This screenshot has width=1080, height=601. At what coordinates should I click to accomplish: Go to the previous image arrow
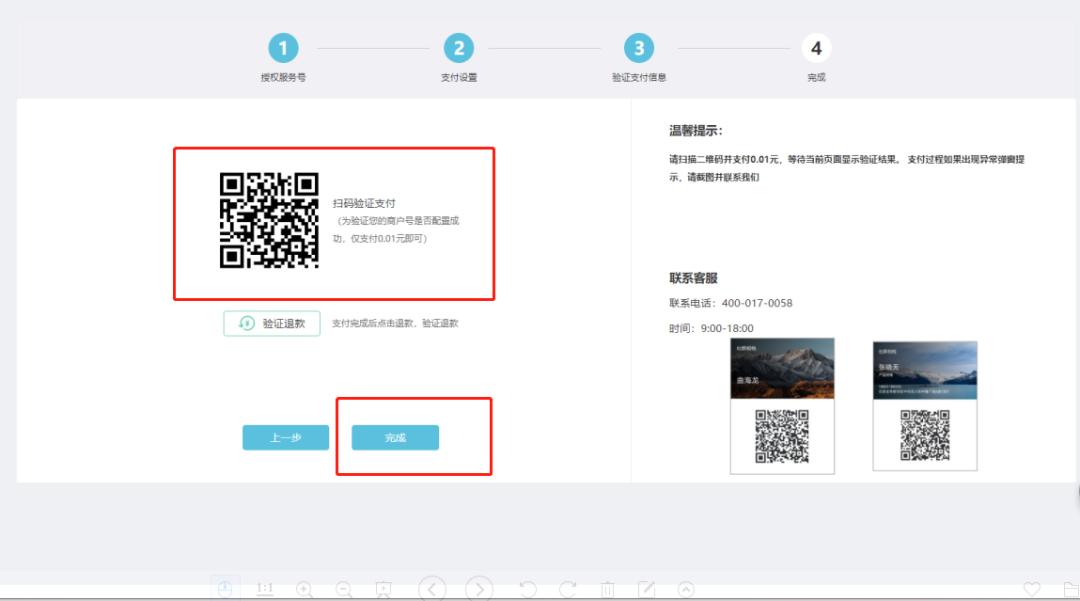coord(432,589)
